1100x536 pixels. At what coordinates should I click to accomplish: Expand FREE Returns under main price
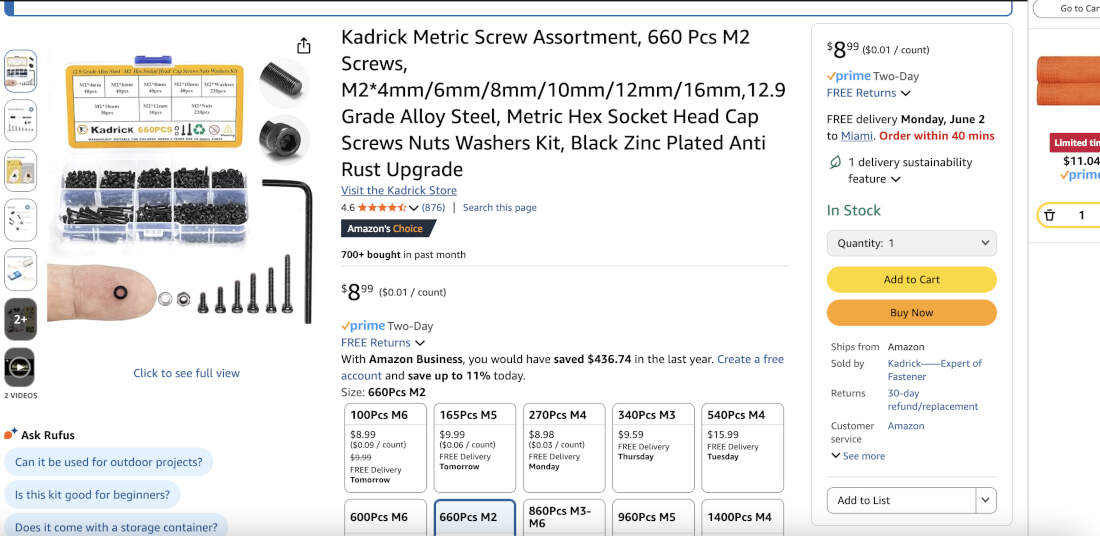[383, 342]
